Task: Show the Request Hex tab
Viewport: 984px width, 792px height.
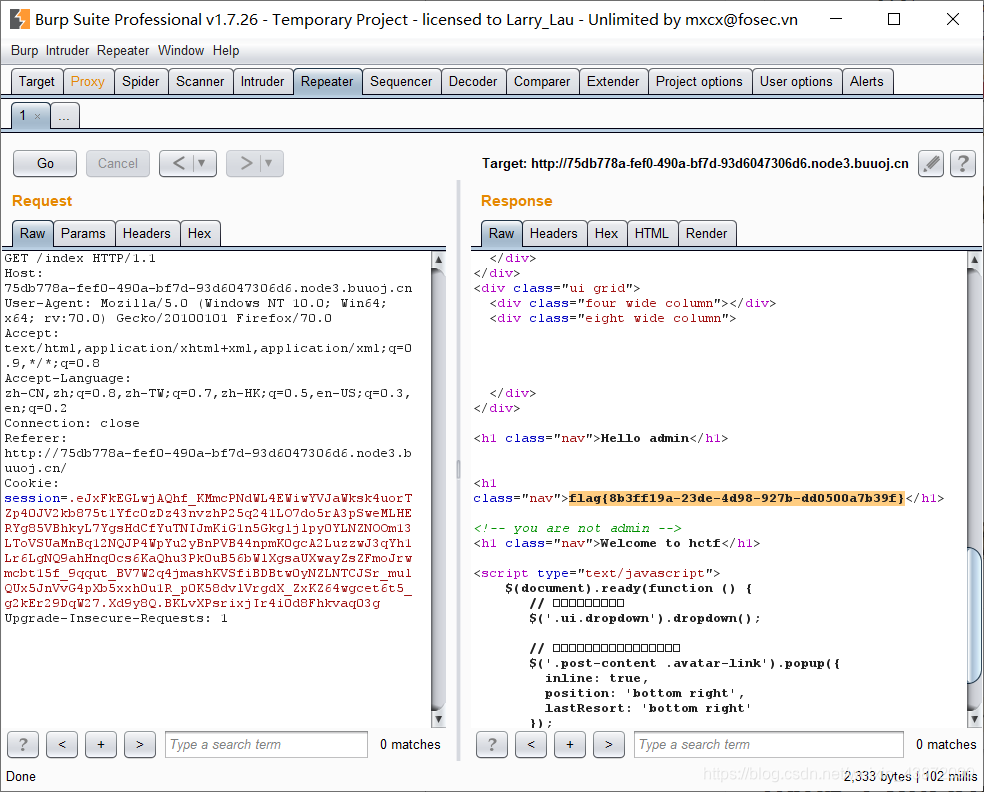Action: click(x=200, y=233)
